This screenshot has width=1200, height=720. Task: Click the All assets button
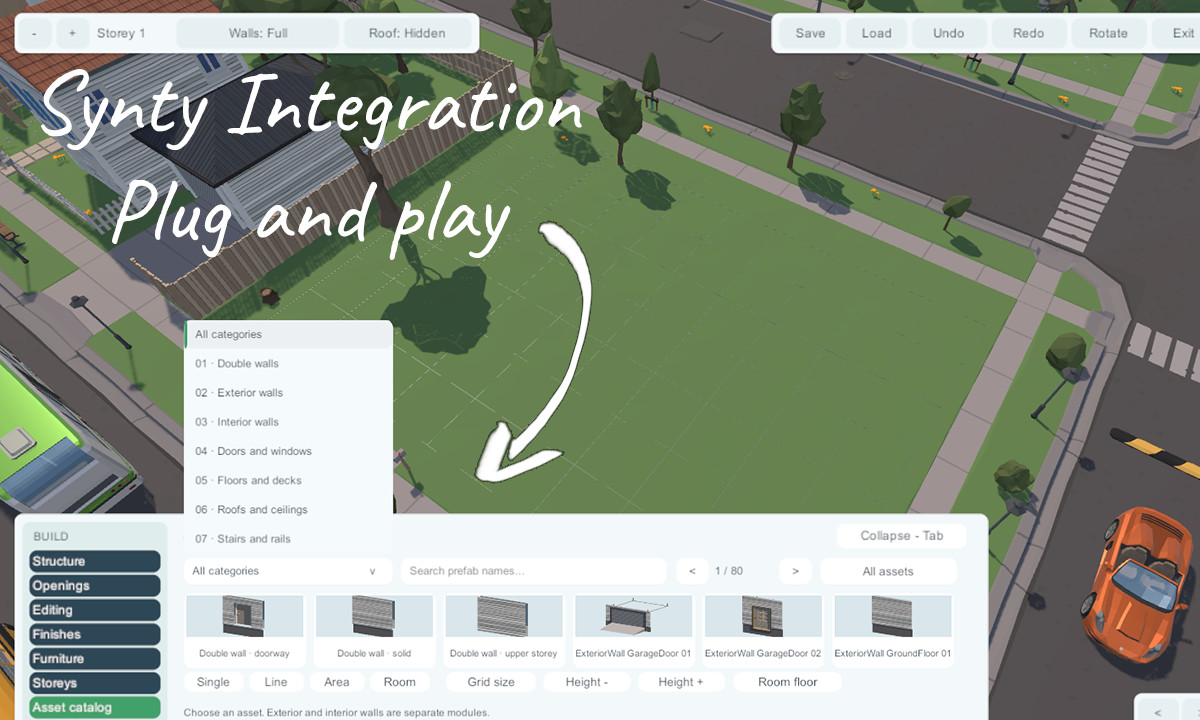(888, 571)
